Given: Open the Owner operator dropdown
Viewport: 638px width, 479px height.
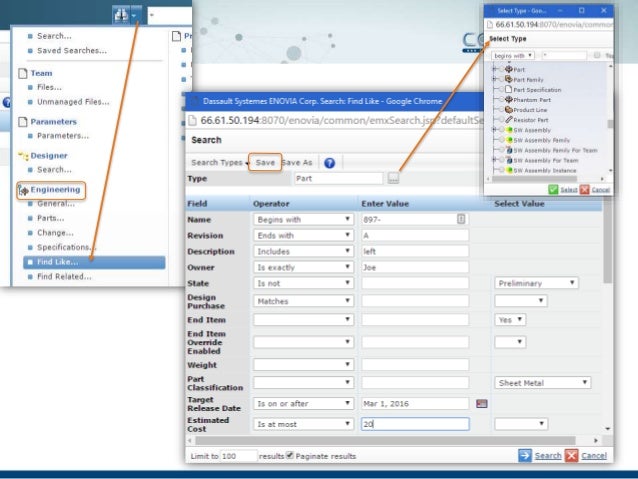Looking at the screenshot, I should (x=303, y=267).
